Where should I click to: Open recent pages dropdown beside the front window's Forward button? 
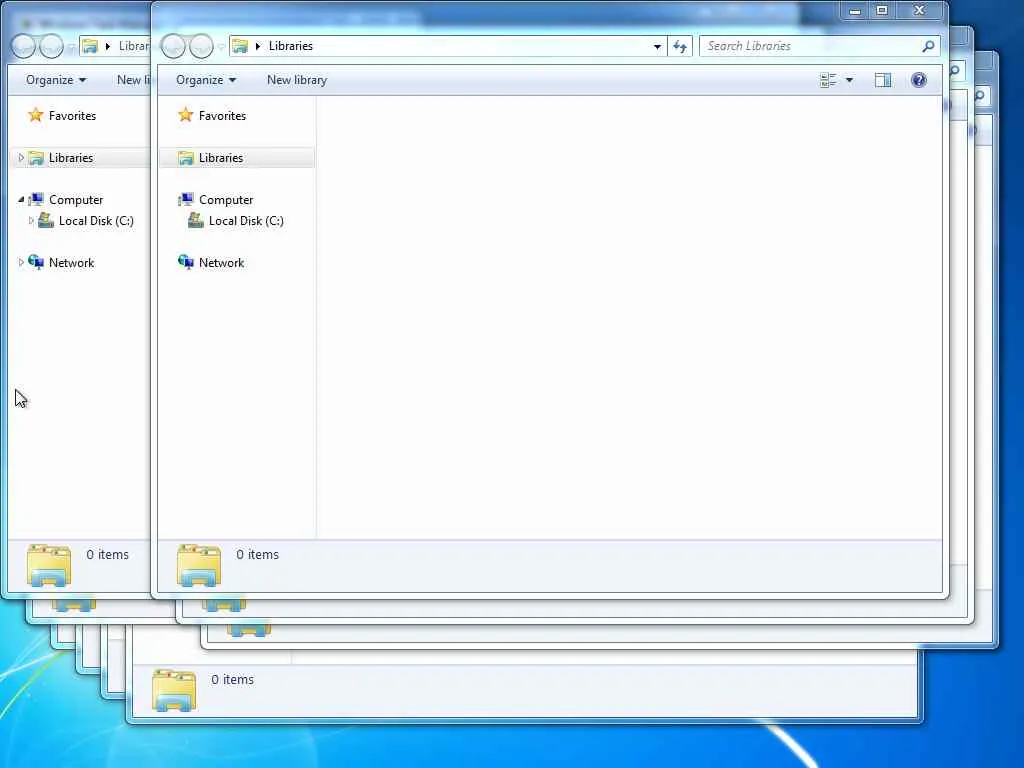click(221, 46)
